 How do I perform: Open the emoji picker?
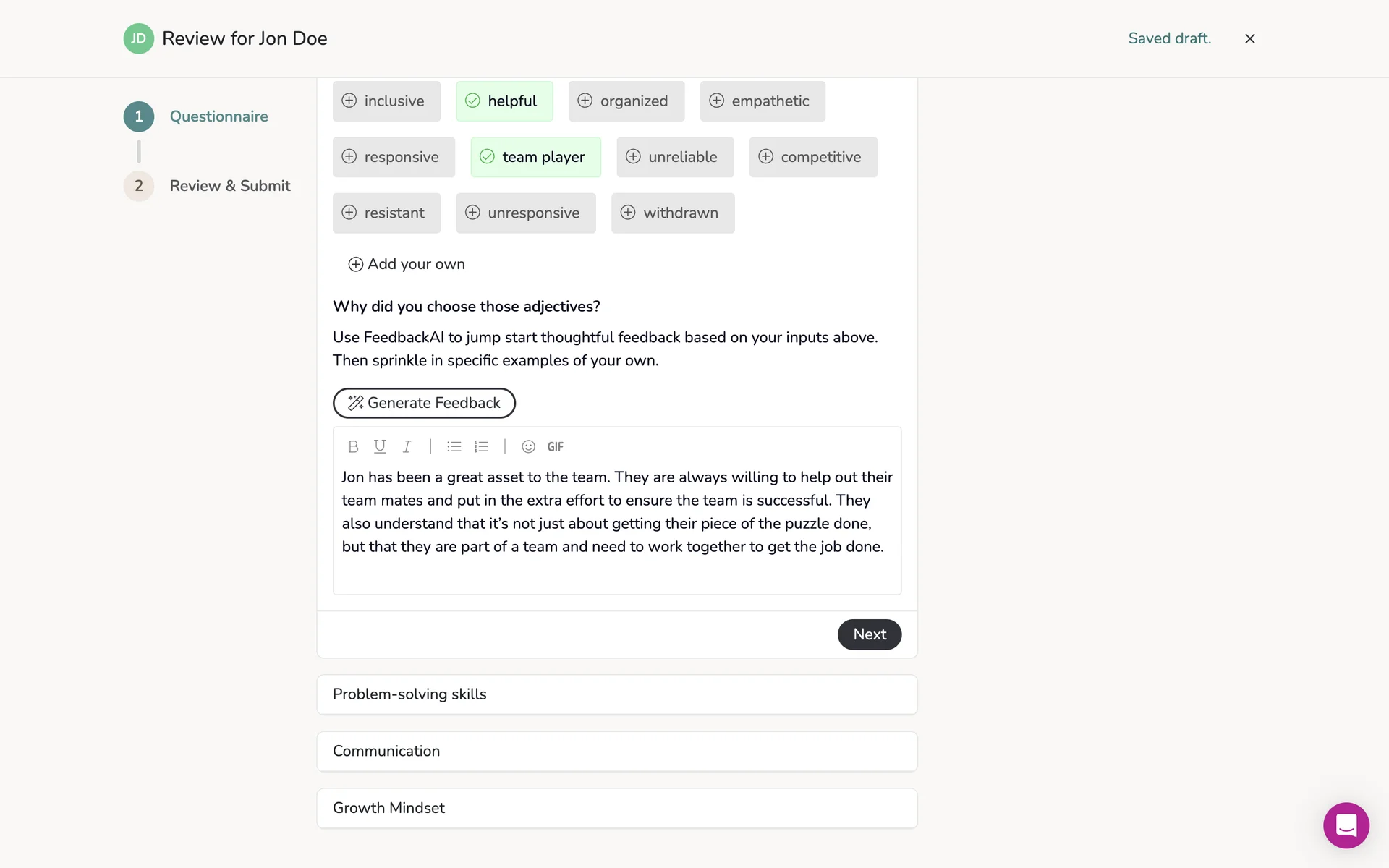point(529,447)
